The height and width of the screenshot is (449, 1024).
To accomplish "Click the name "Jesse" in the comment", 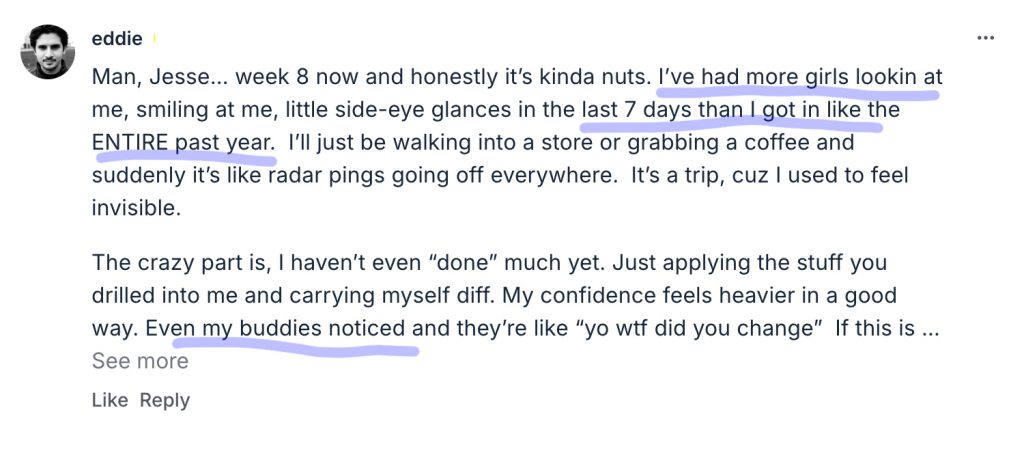I will (x=174, y=77).
